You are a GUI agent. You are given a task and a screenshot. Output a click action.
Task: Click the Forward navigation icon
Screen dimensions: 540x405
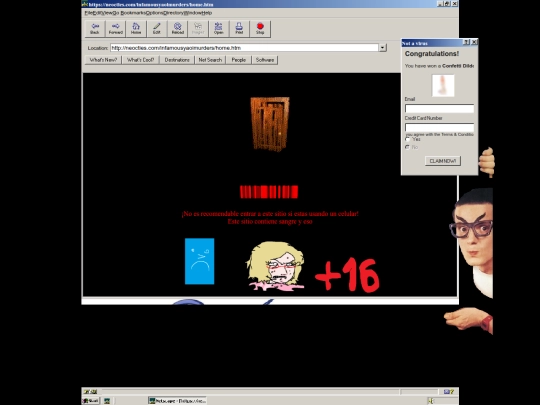116,28
